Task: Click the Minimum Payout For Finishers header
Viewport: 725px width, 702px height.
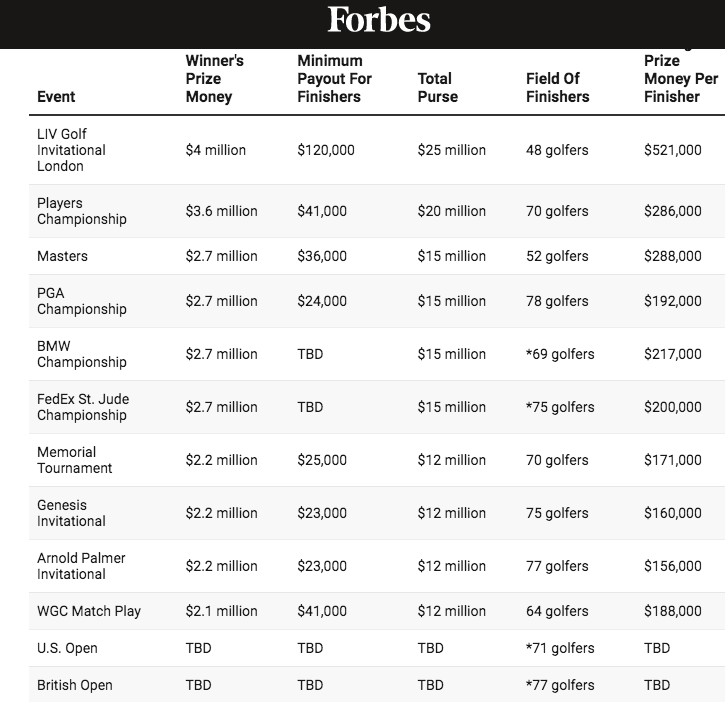Action: (334, 79)
